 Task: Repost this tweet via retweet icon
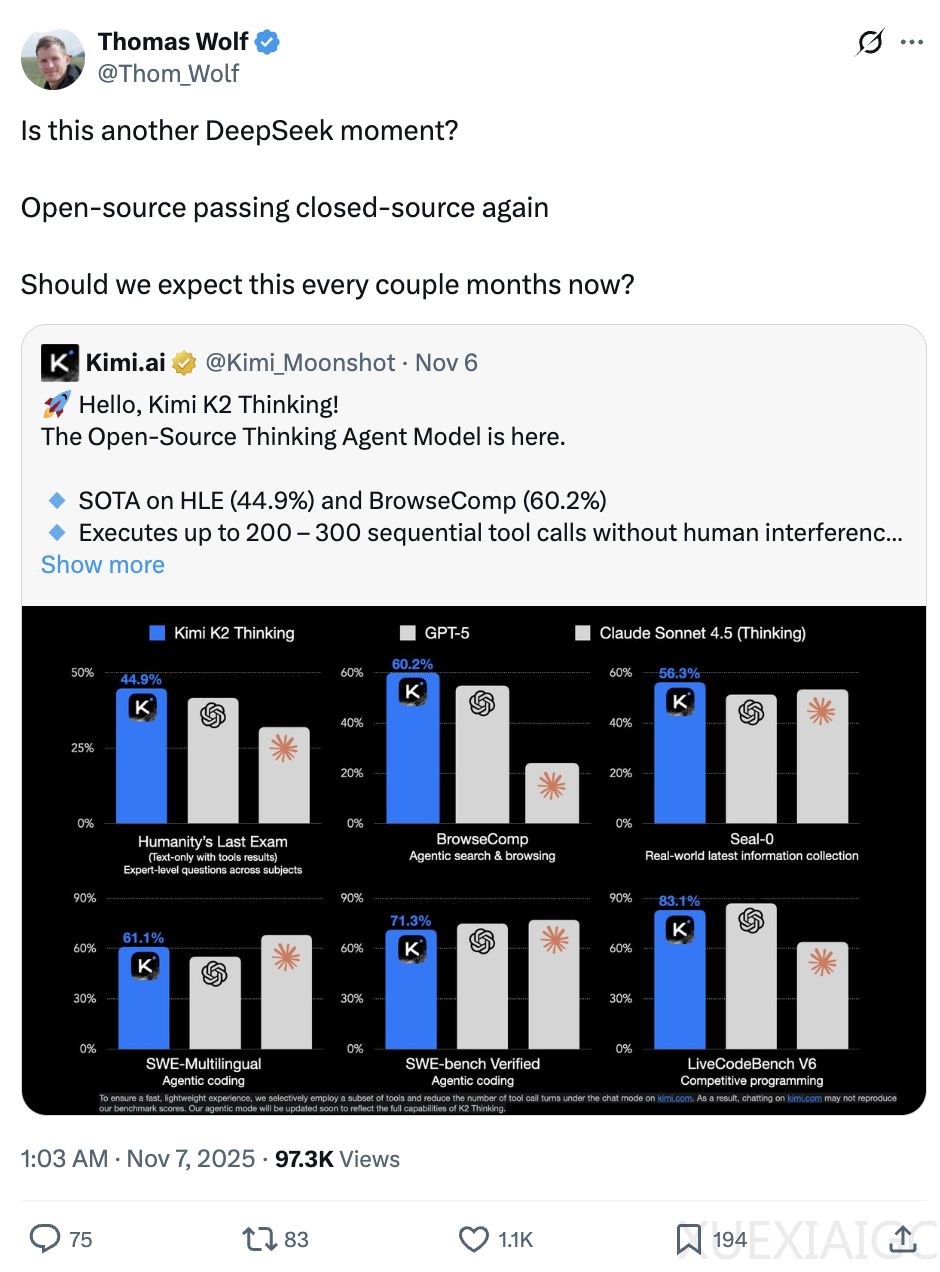(x=260, y=1240)
